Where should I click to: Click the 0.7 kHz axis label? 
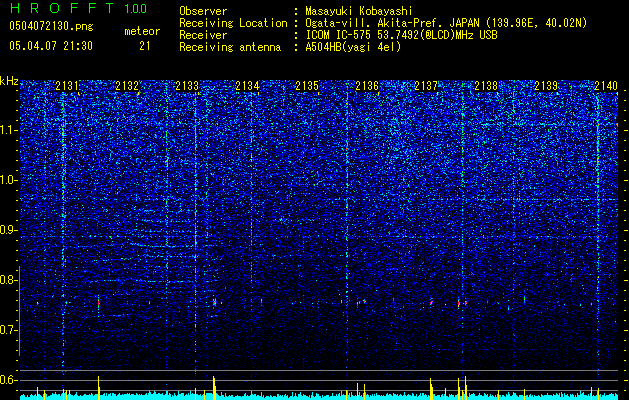9,330
